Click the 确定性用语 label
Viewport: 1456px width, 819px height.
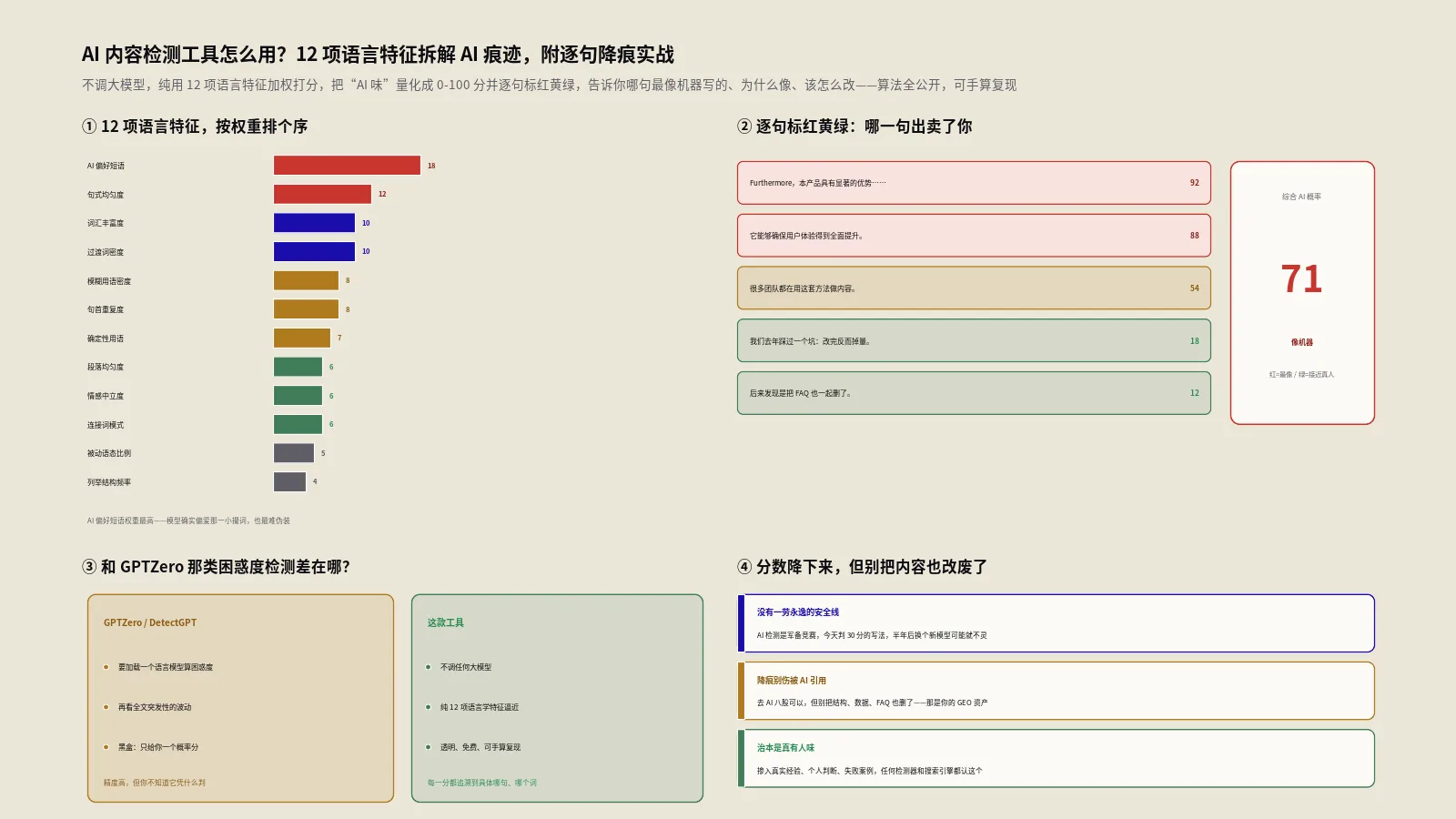[x=106, y=339]
